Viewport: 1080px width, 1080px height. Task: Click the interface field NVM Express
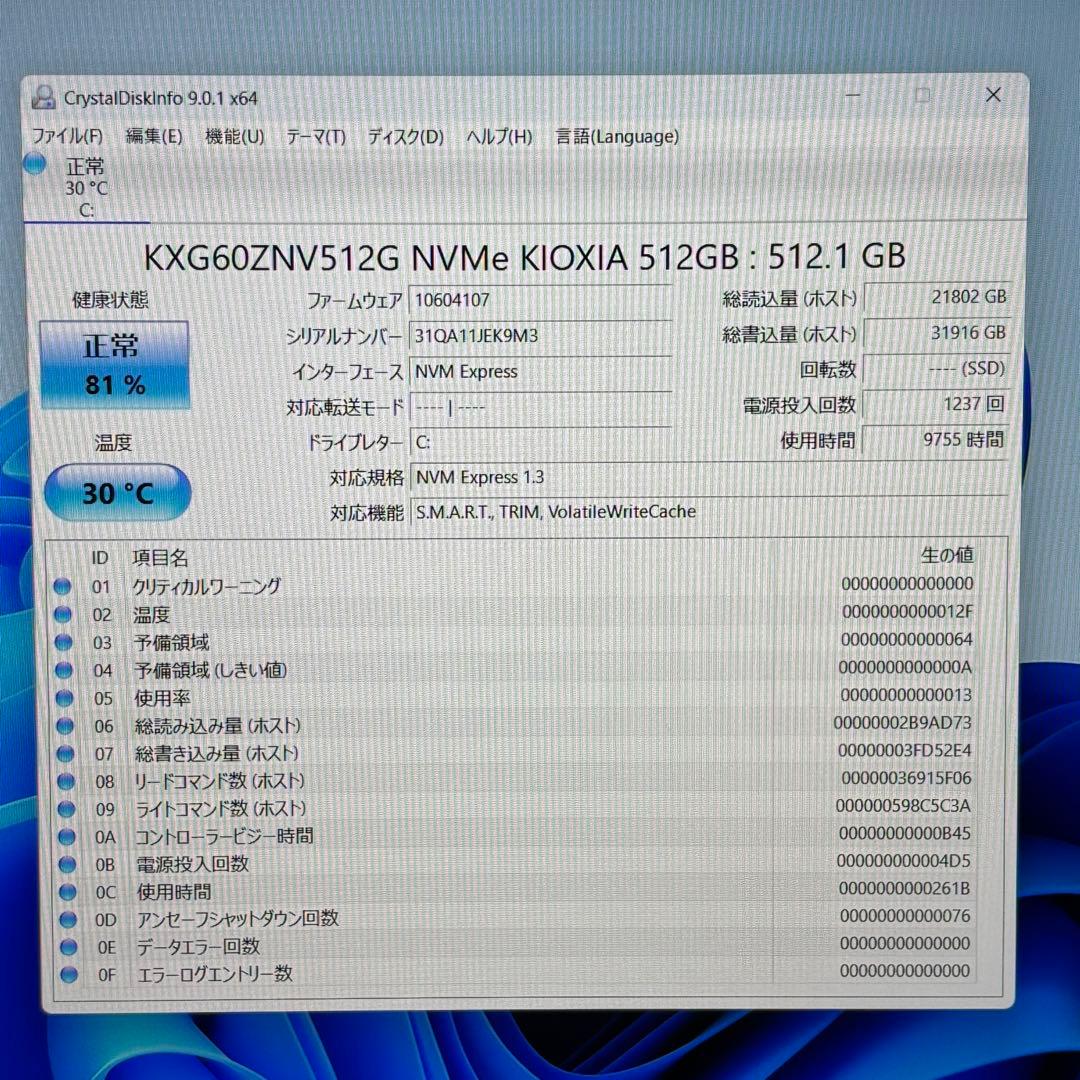[541, 372]
